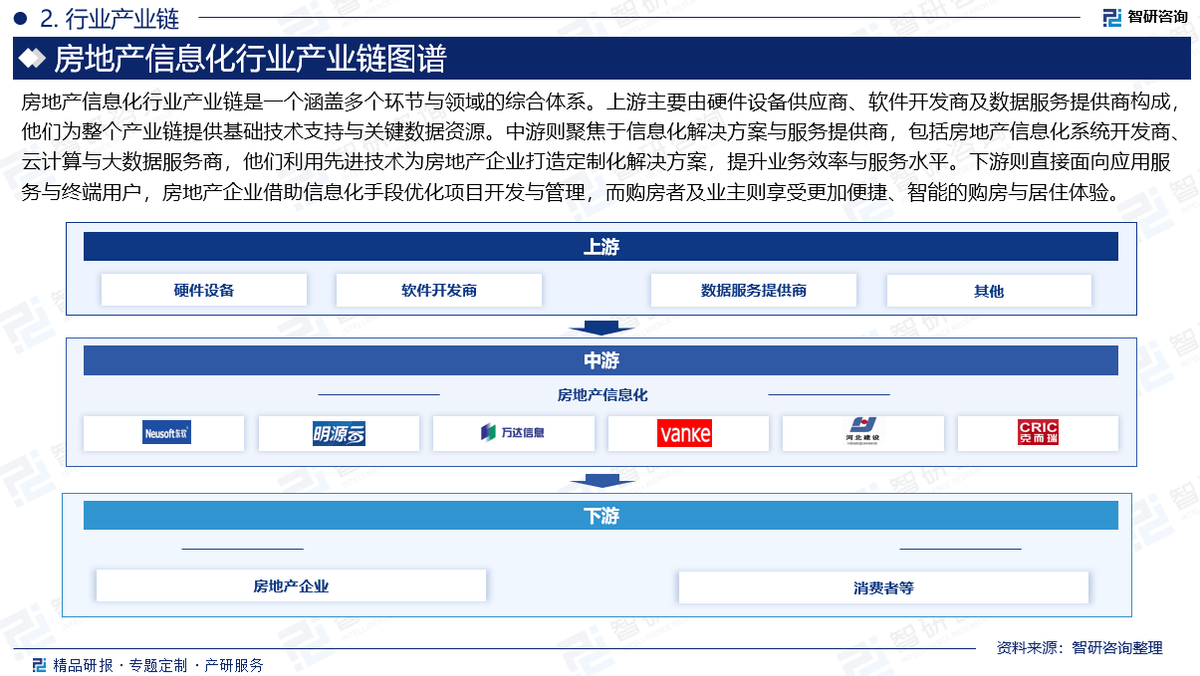Click the Neusoft logo tile
Image resolution: width=1200 pixels, height=676 pixels.
tap(164, 433)
